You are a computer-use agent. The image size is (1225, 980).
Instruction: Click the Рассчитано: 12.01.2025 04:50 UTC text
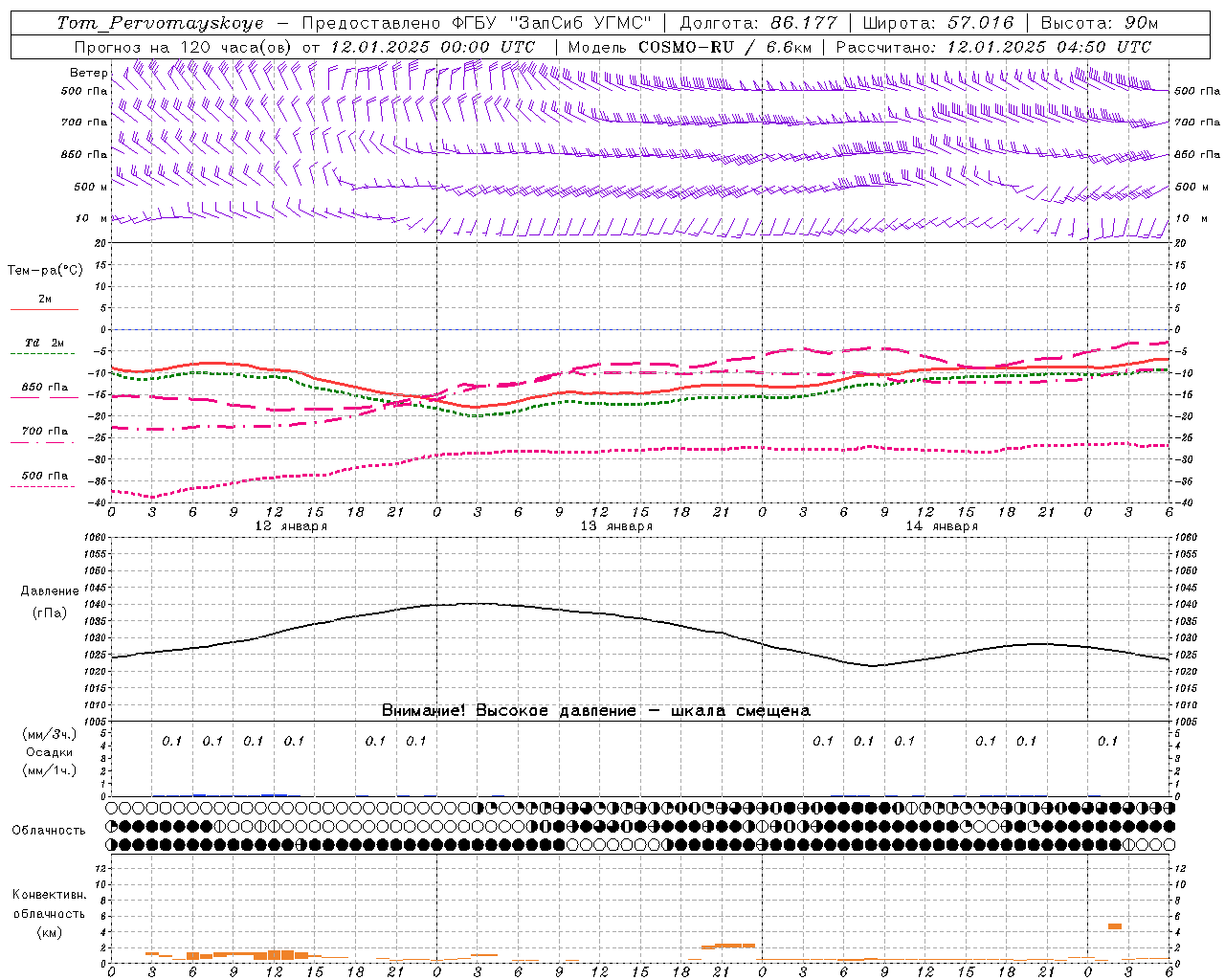tap(993, 47)
